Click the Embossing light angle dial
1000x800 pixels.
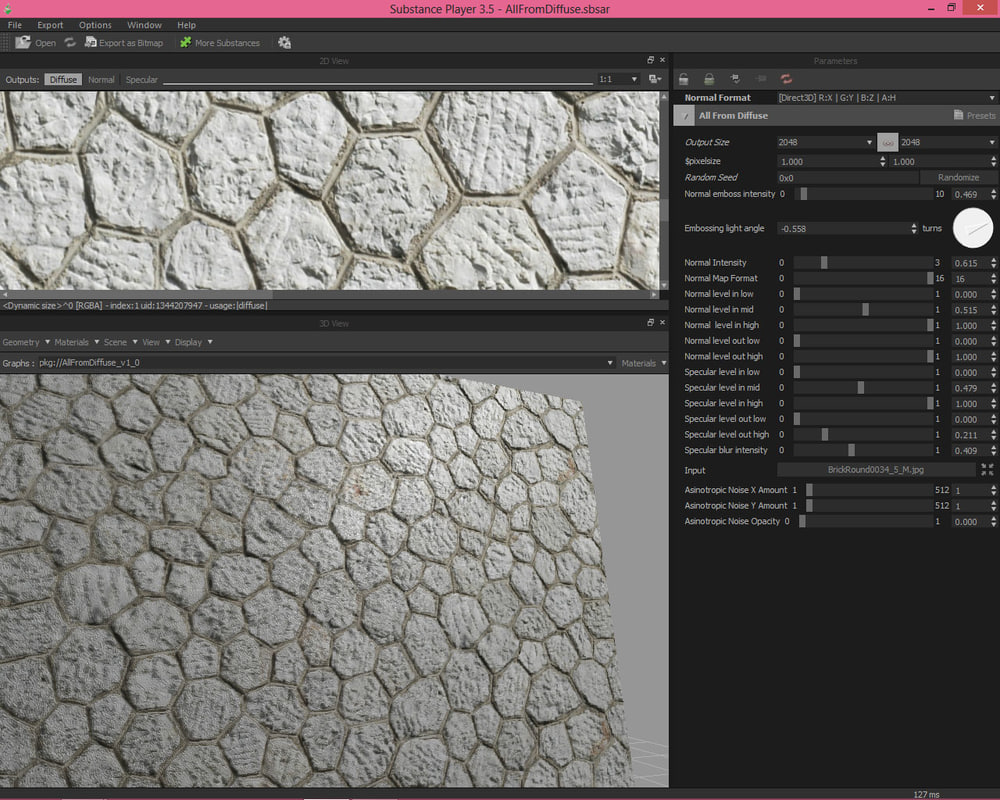point(971,228)
